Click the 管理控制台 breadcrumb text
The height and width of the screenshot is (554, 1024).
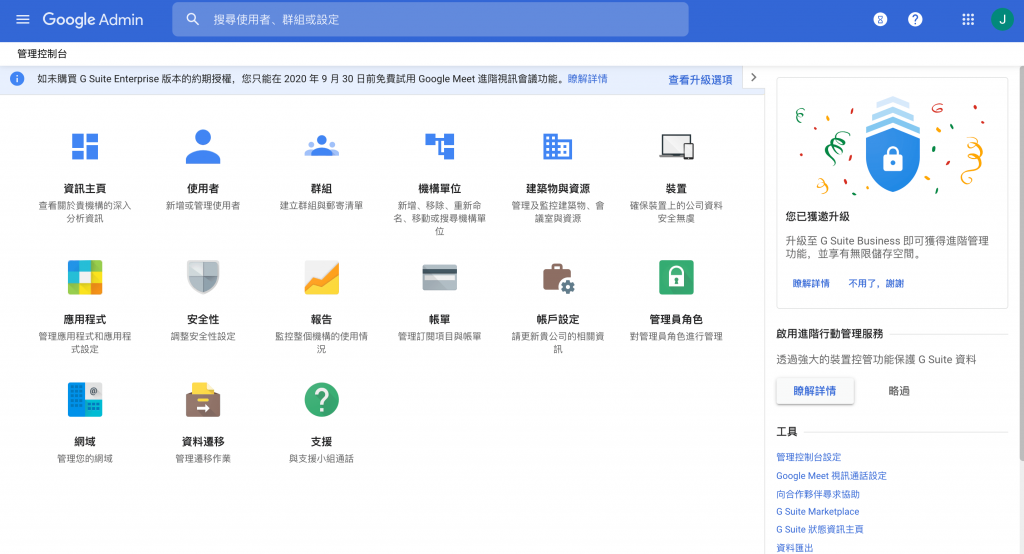click(x=42, y=54)
